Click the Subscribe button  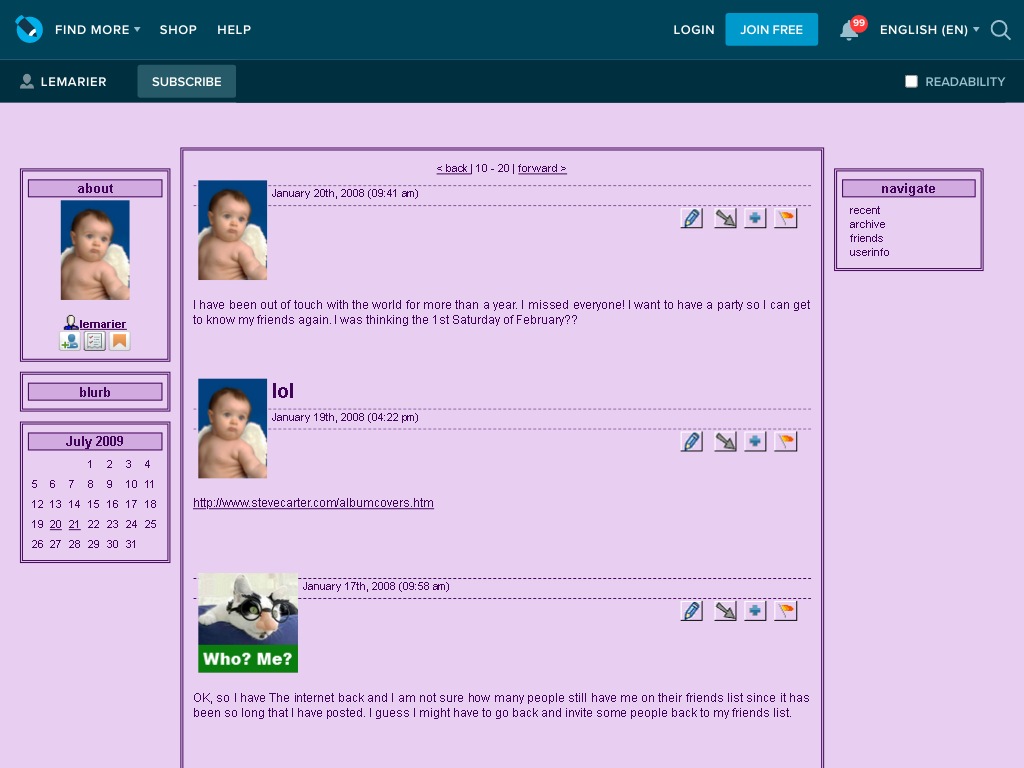(187, 82)
